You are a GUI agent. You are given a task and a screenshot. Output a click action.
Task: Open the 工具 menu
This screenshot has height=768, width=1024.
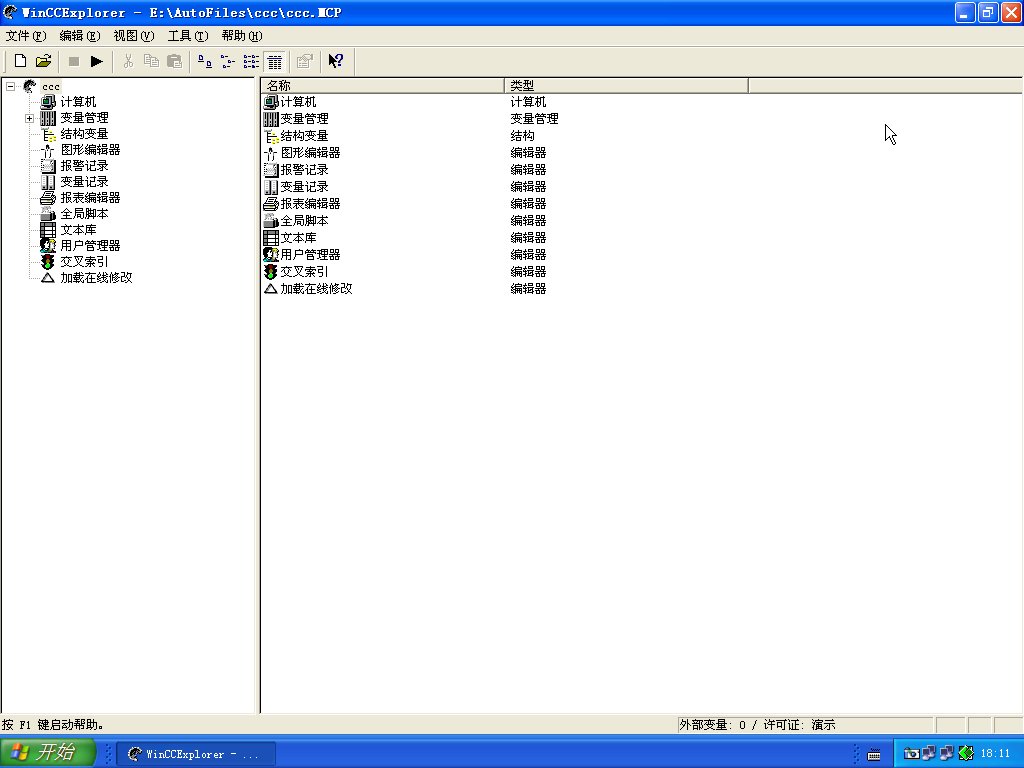pyautogui.click(x=187, y=35)
